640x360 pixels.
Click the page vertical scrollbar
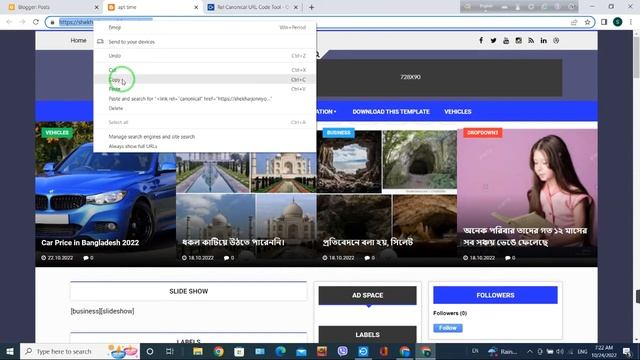pyautogui.click(x=636, y=57)
